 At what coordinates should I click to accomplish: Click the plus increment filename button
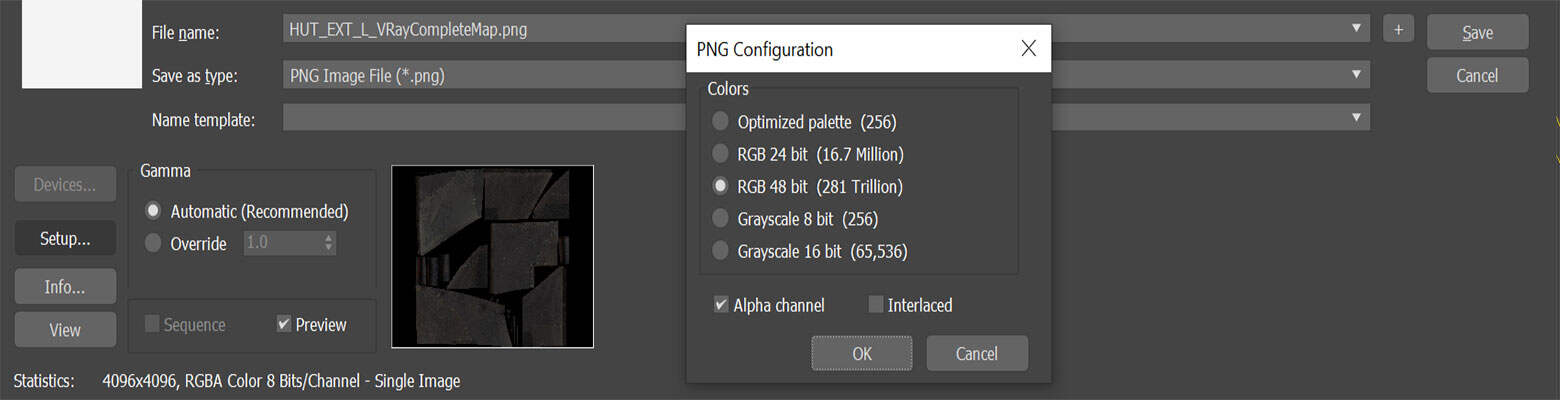point(1398,30)
